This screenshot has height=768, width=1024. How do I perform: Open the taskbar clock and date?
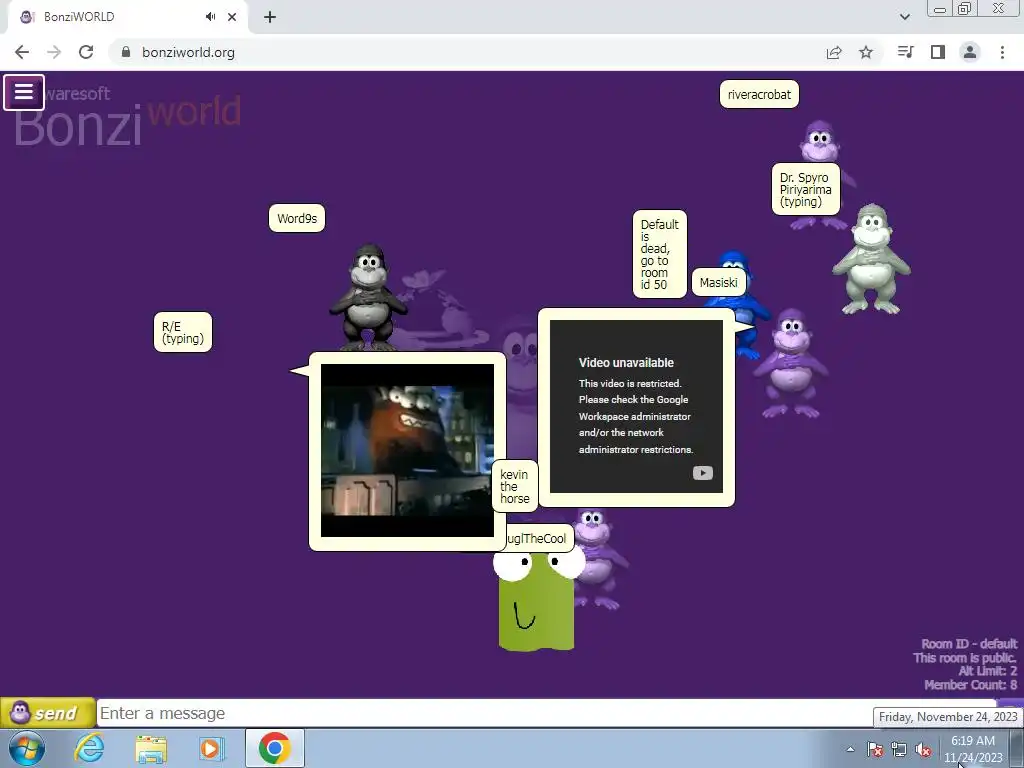click(972, 749)
